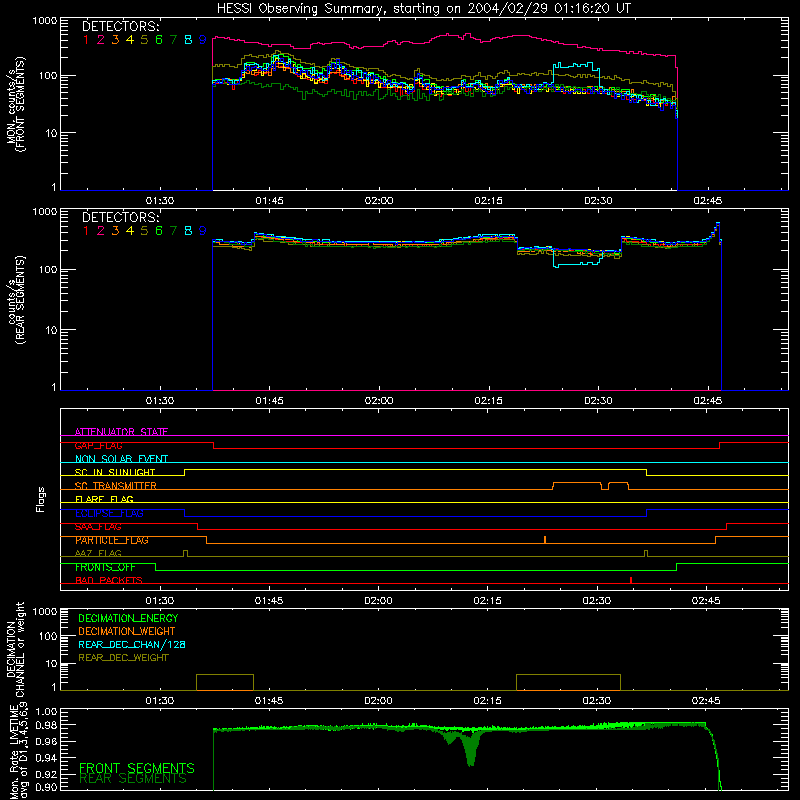
Task: Click the short spike on the PARTICLE_FLAG line
Action: coord(545,539)
